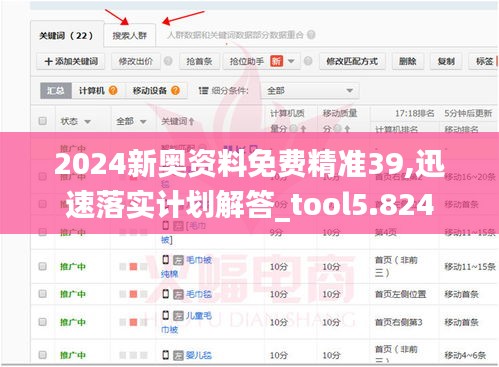
Task: Switch to 搜索人群 tab
Action: point(130,36)
